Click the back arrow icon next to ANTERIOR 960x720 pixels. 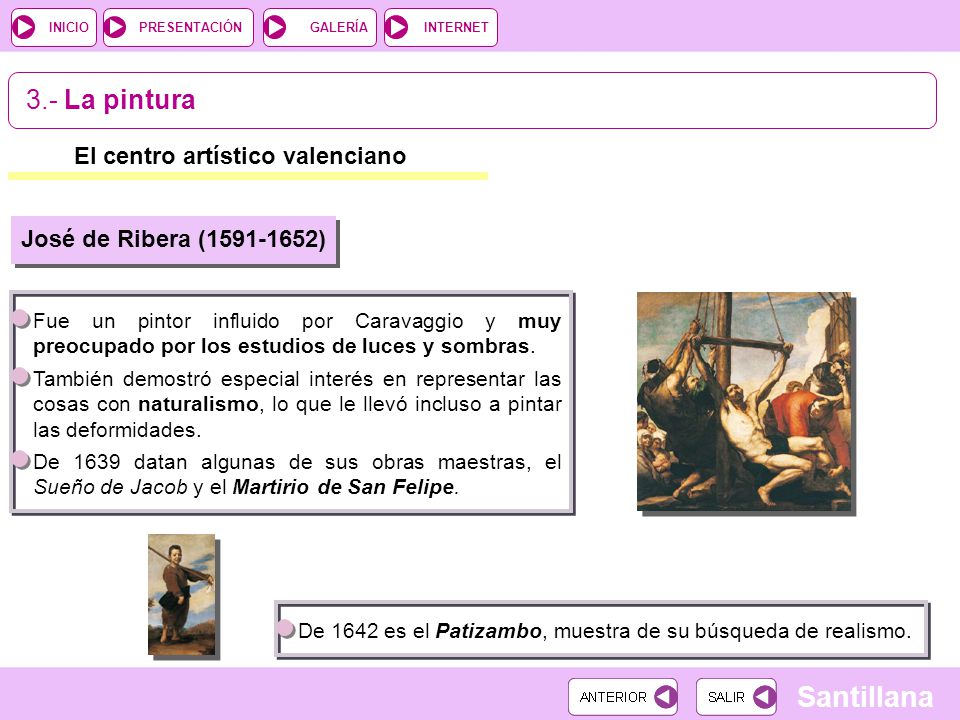tap(665, 696)
